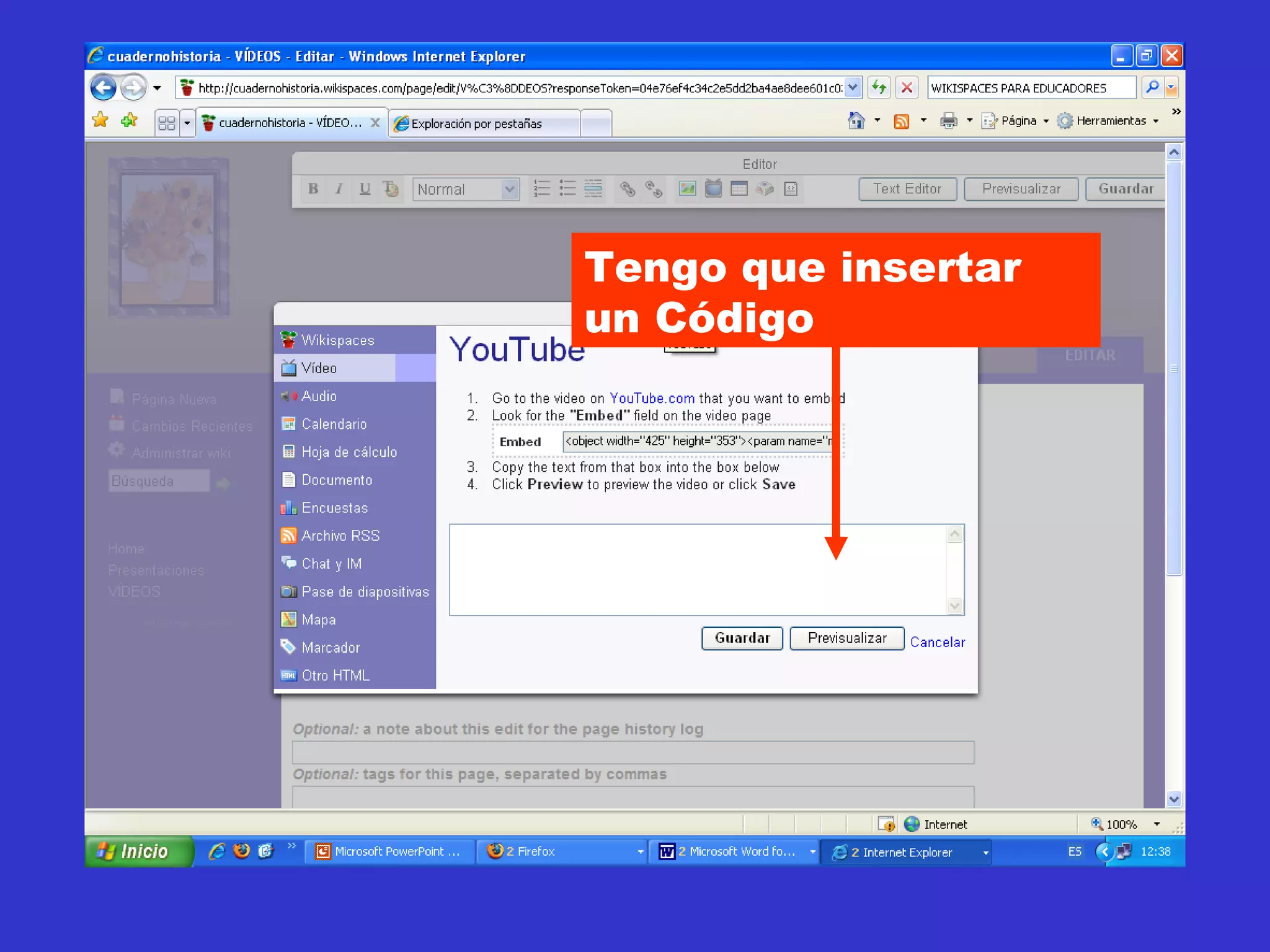This screenshot has width=1270, height=952.
Task: Select the Hoja de cálculo category
Action: pos(355,452)
